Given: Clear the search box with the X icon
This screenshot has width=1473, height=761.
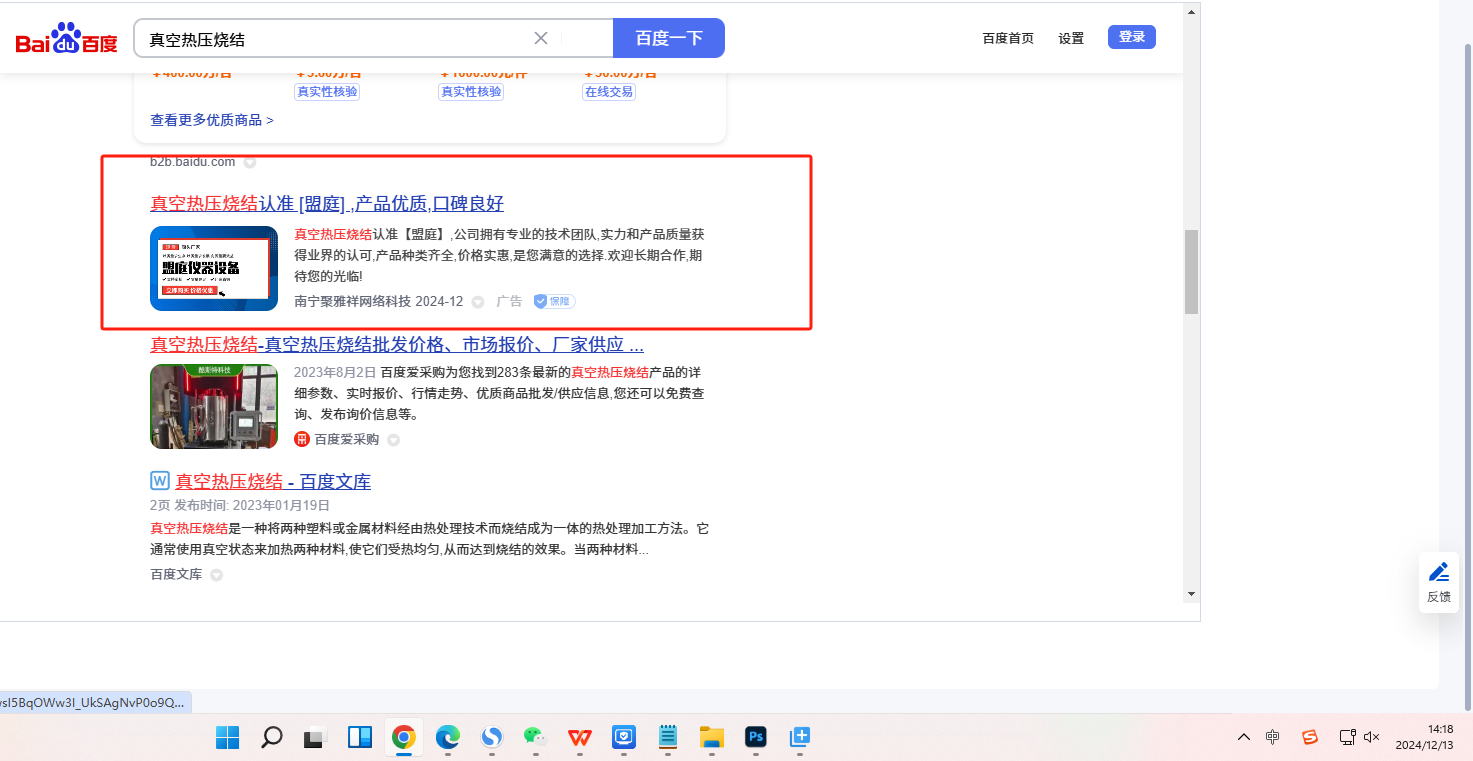Looking at the screenshot, I should pos(541,38).
